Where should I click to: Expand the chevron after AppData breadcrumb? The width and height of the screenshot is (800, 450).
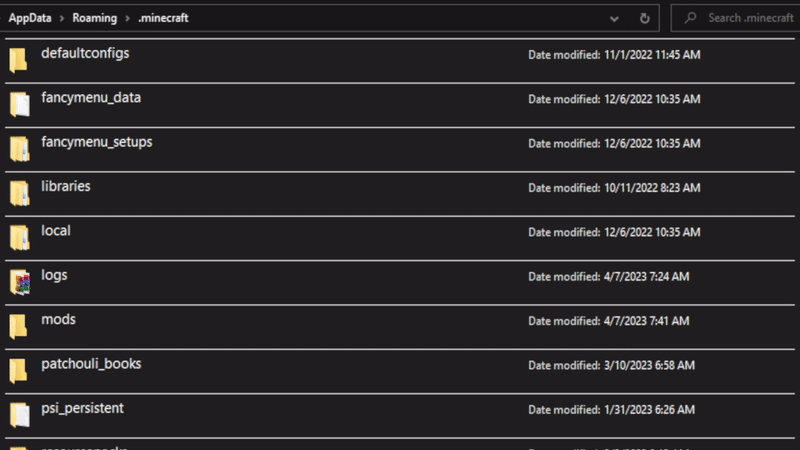(x=62, y=18)
